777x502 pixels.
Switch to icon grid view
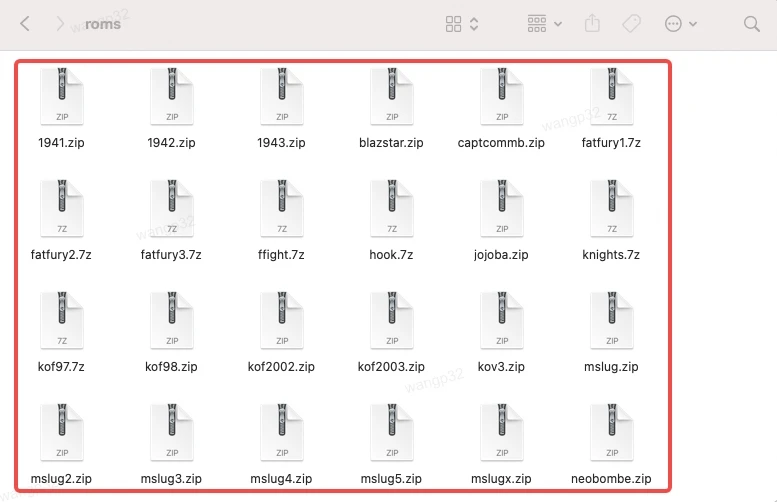point(453,24)
